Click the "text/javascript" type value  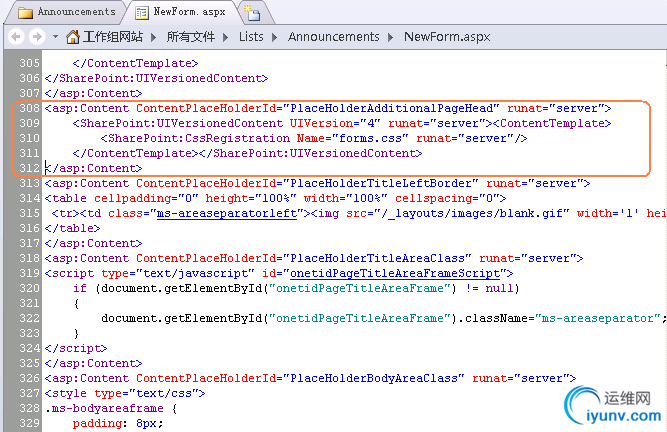pyautogui.click(x=195, y=273)
